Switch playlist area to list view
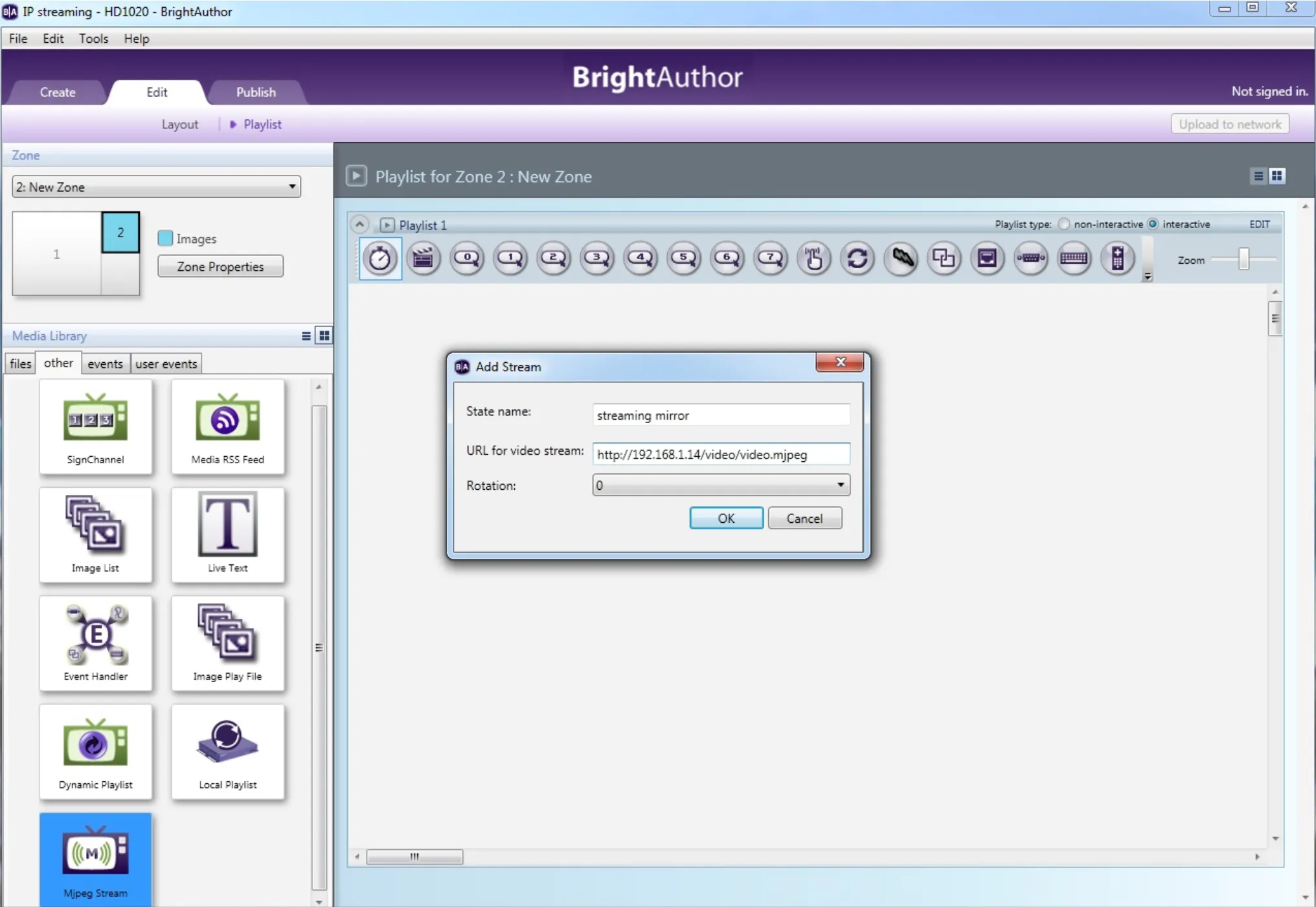The height and width of the screenshot is (907, 1316). point(1258,176)
